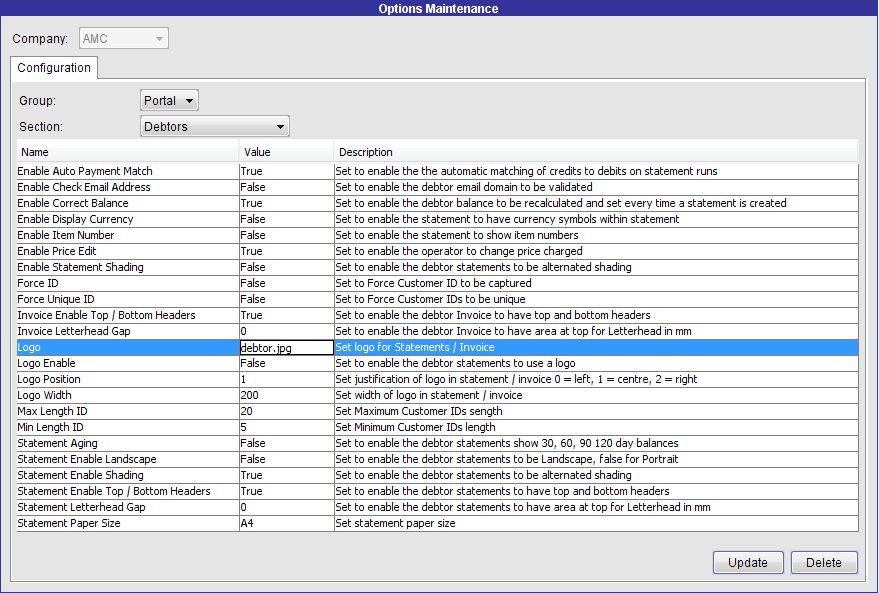879x593 pixels.
Task: Click the Description column header
Action: 596,152
